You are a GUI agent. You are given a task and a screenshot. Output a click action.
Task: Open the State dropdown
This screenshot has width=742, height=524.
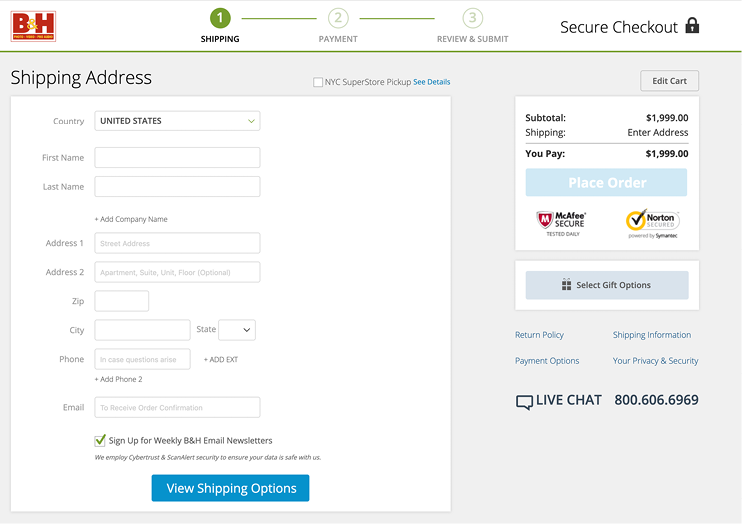[236, 330]
